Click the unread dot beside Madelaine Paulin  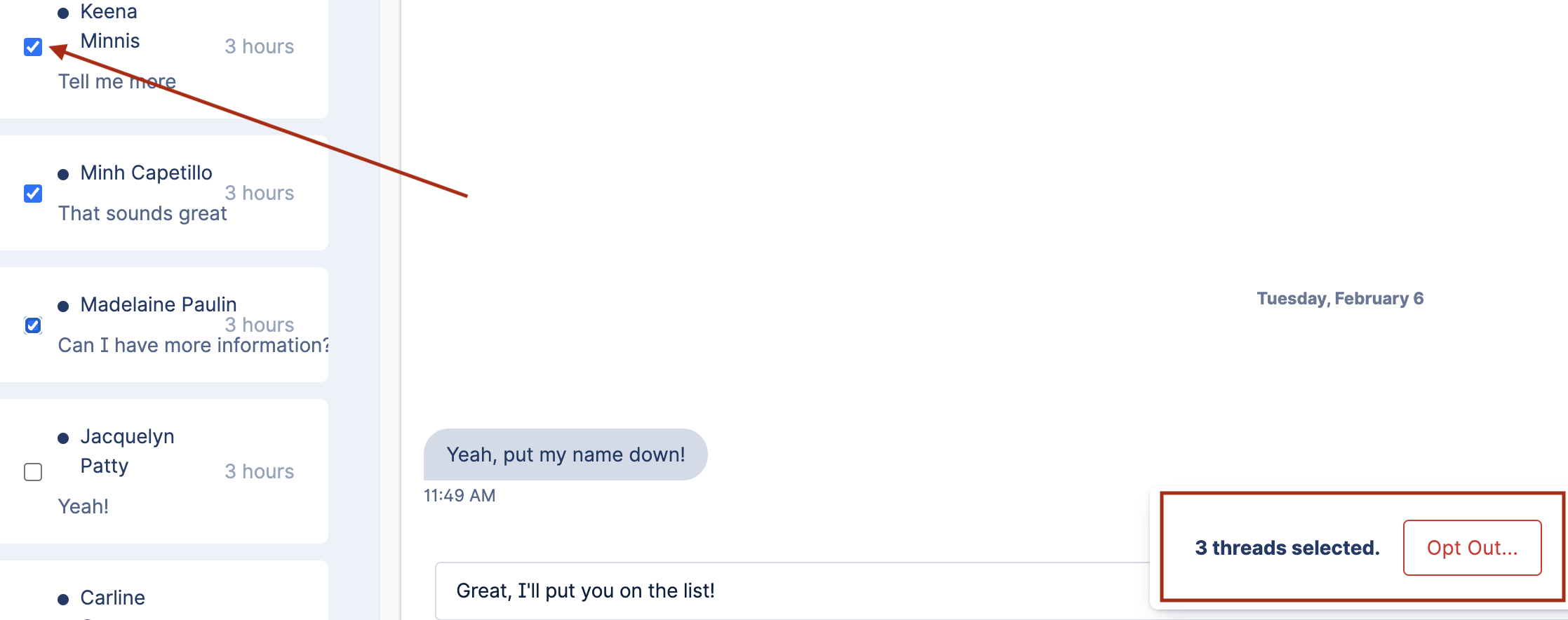[x=63, y=306]
